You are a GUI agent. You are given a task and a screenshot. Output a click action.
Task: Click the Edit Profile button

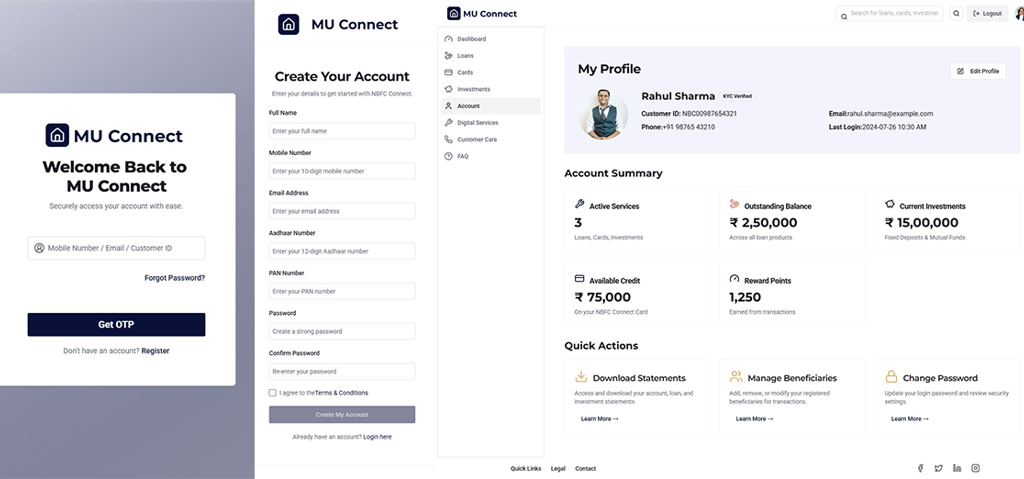tap(978, 71)
